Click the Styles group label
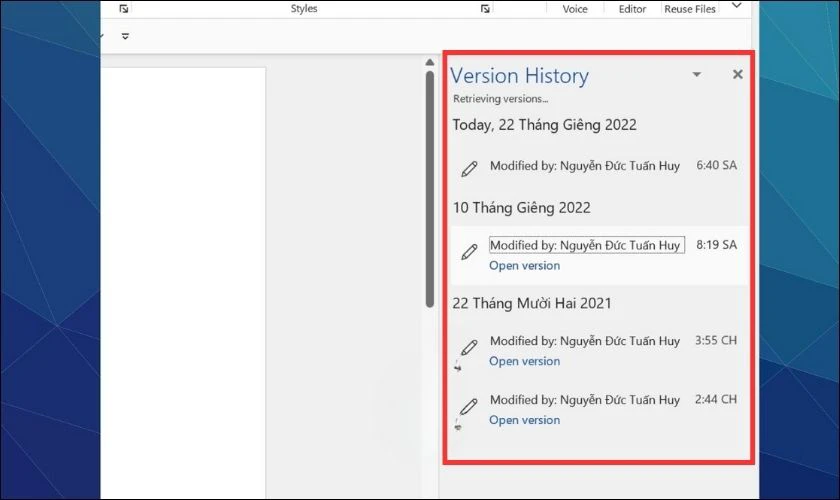This screenshot has width=840, height=500. [x=304, y=9]
